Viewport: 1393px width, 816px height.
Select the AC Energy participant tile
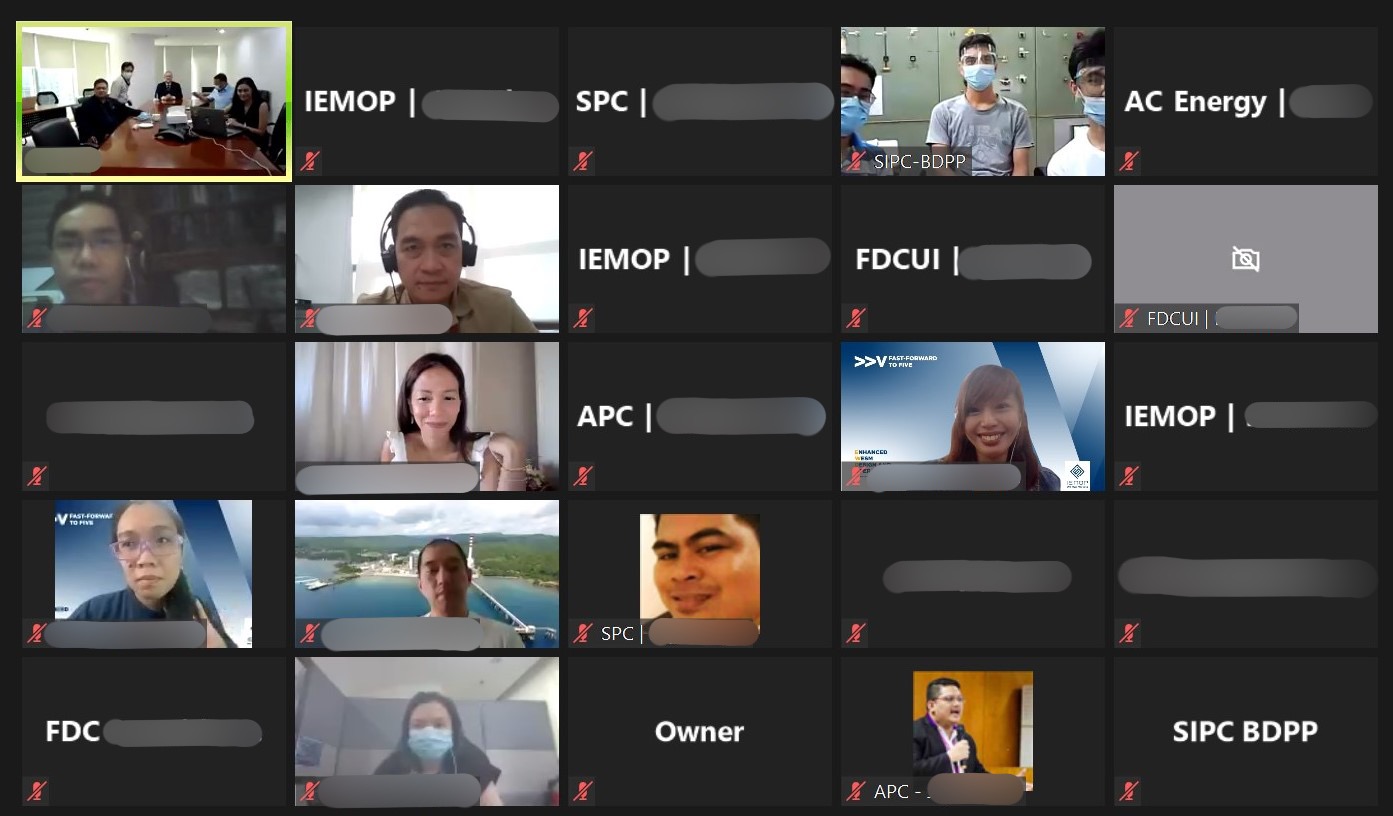(x=1246, y=102)
